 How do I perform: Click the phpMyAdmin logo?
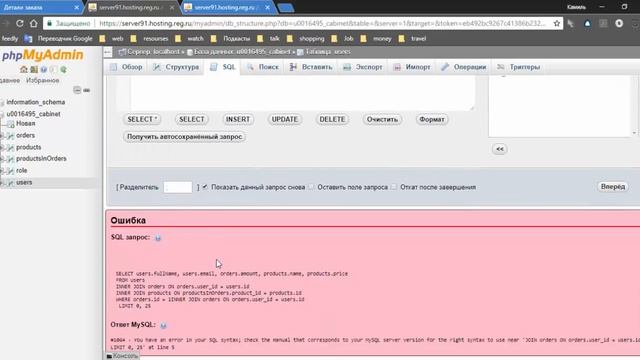coord(42,55)
